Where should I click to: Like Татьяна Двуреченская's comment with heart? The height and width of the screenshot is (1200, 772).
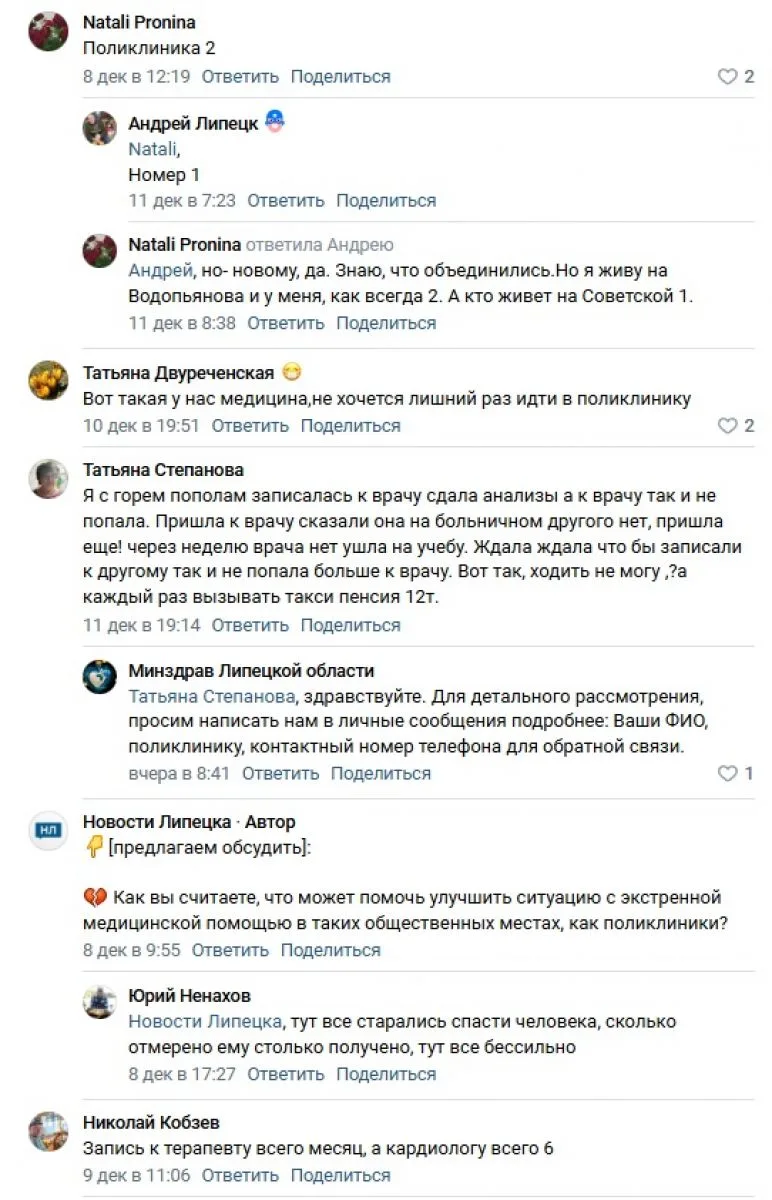tap(727, 426)
